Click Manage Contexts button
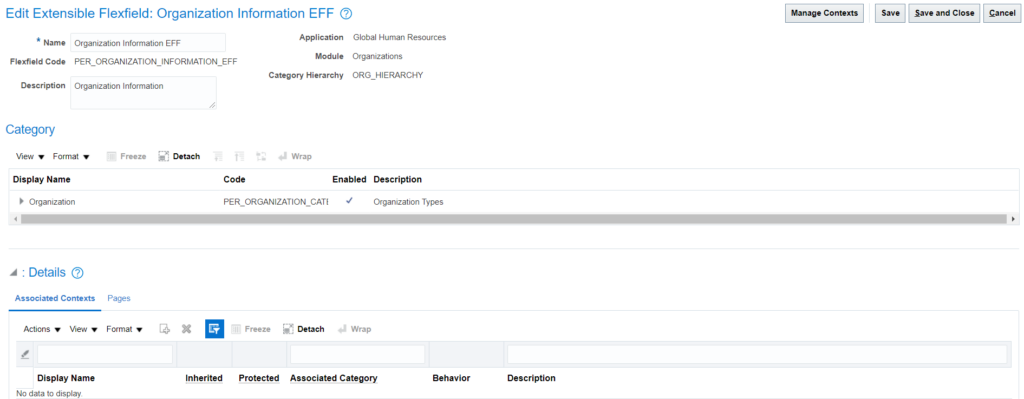 (824, 13)
